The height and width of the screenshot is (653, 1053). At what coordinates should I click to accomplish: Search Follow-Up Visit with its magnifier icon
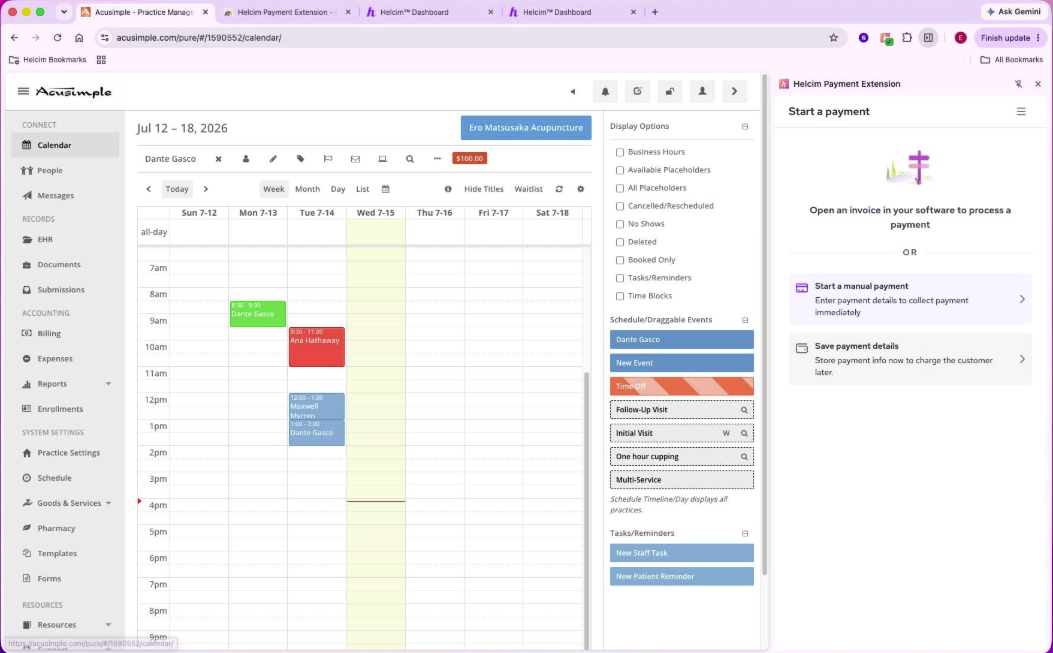point(744,410)
